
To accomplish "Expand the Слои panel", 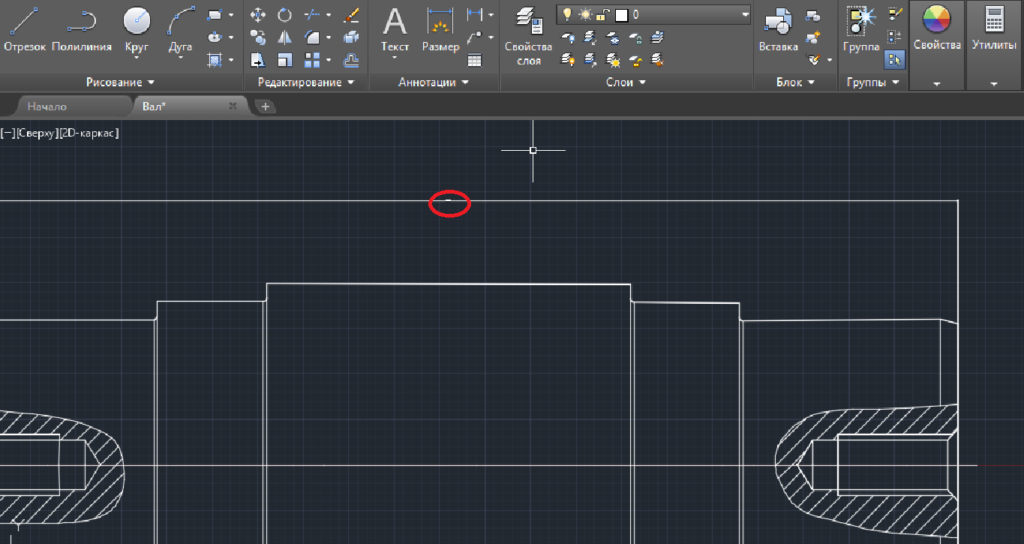I will (x=625, y=82).
